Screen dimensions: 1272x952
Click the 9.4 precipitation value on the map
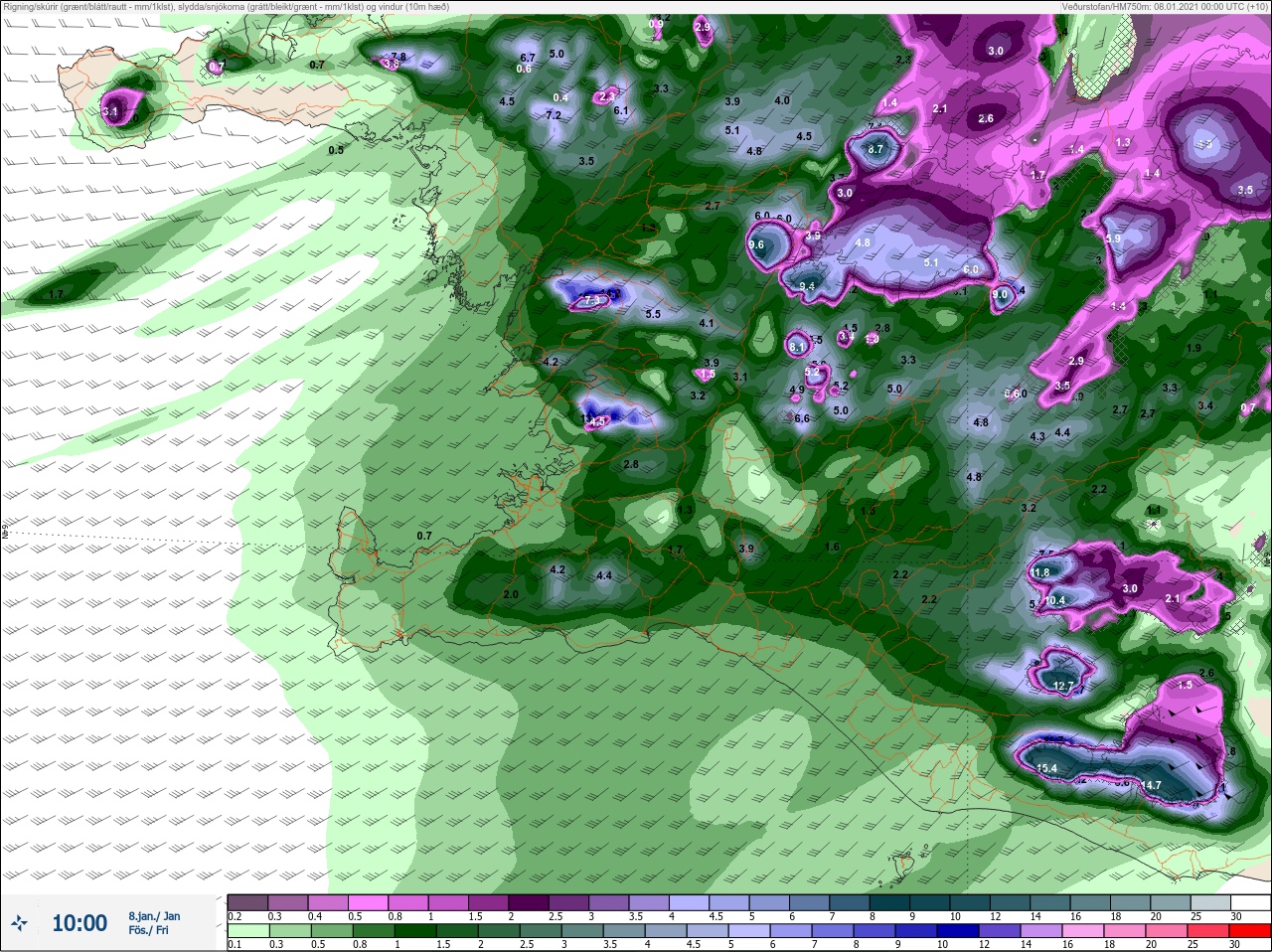(x=807, y=286)
